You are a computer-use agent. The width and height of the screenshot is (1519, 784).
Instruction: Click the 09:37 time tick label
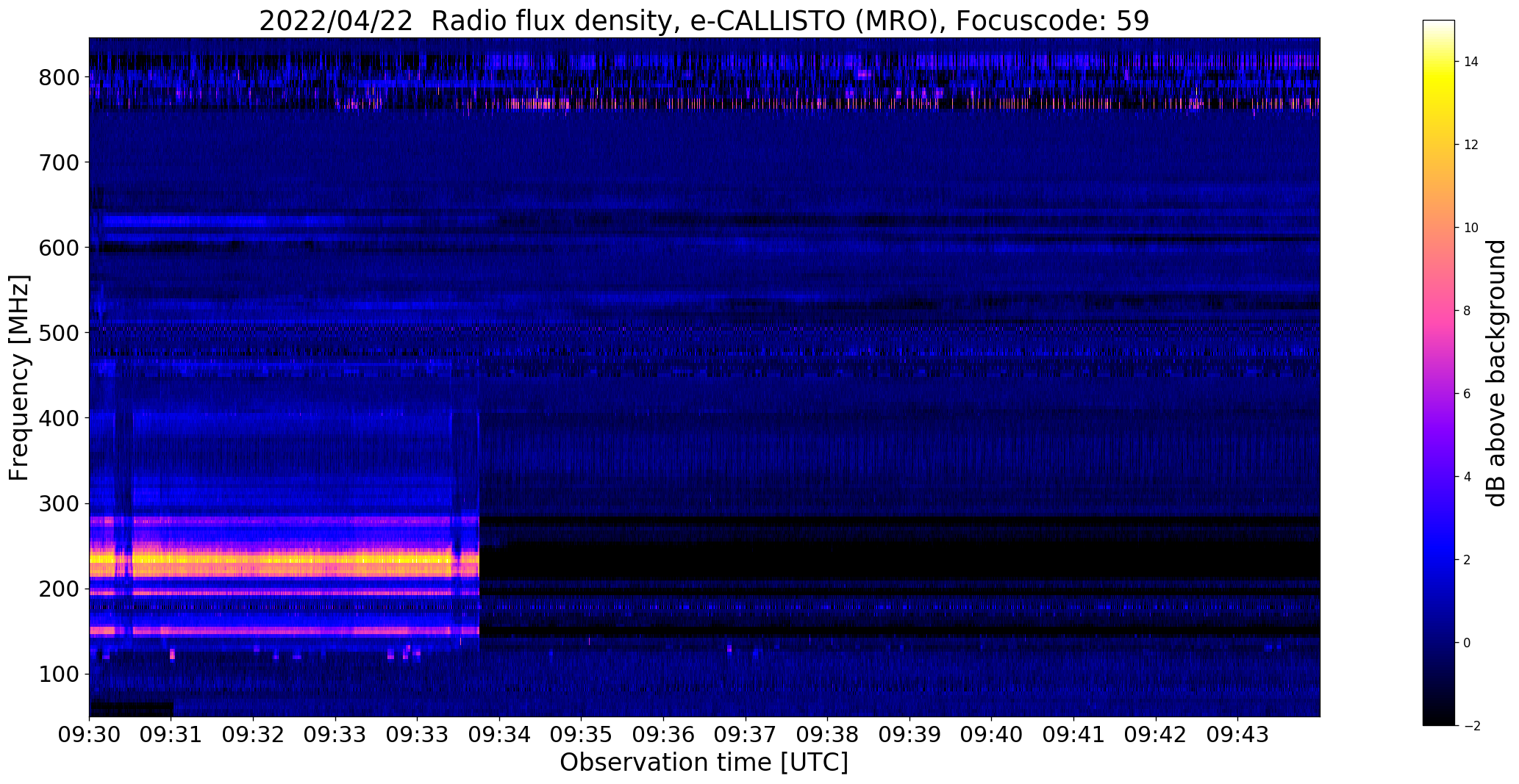(746, 736)
